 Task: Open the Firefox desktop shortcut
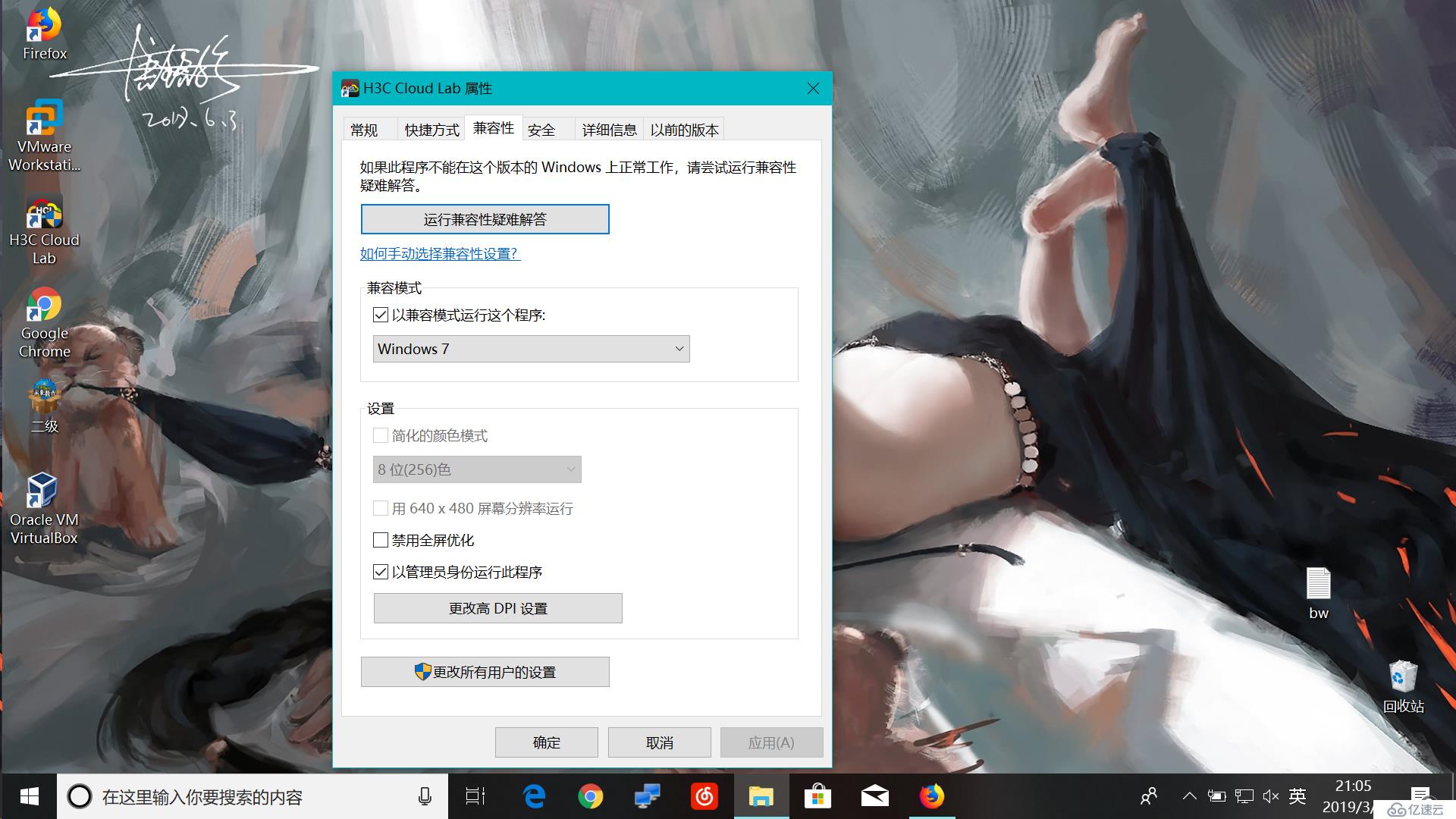coord(44,34)
